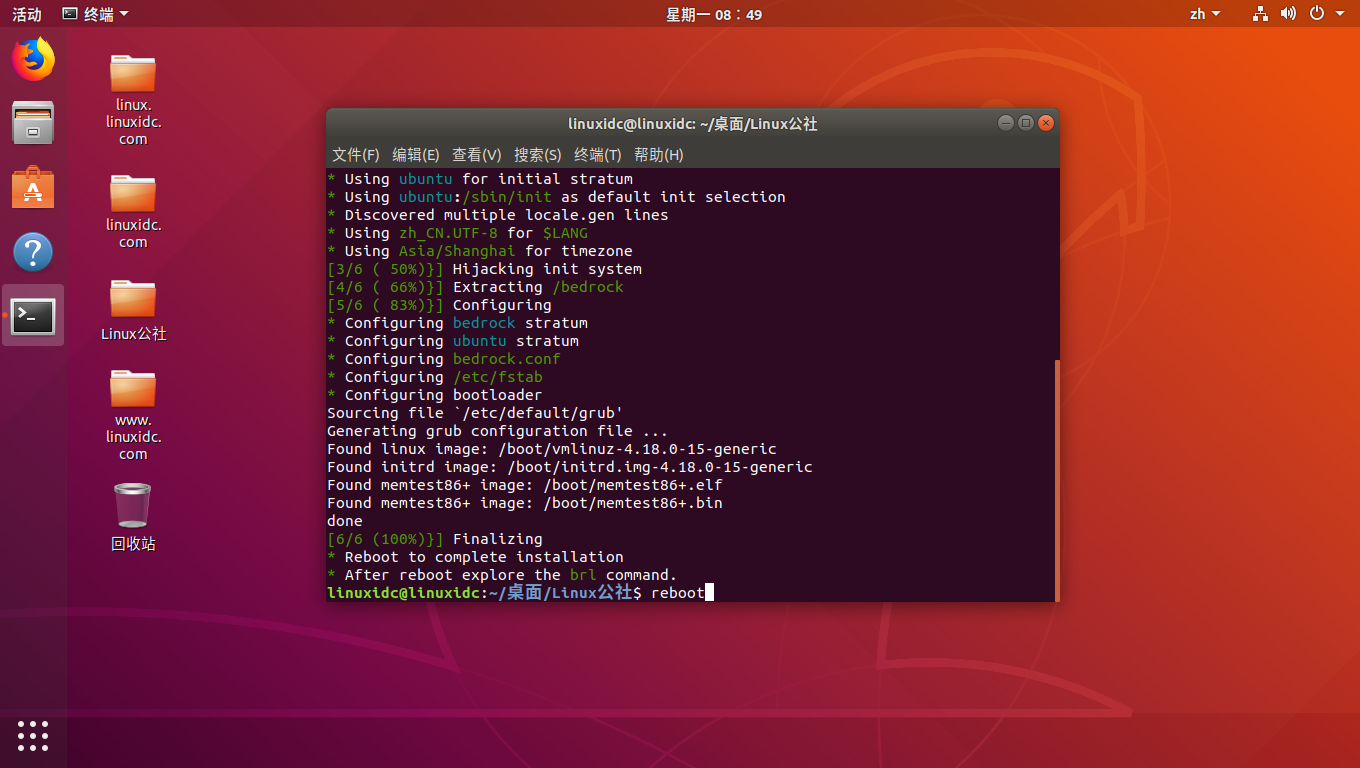Open the 编辑(E) menu
The width and height of the screenshot is (1360, 768).
[415, 155]
